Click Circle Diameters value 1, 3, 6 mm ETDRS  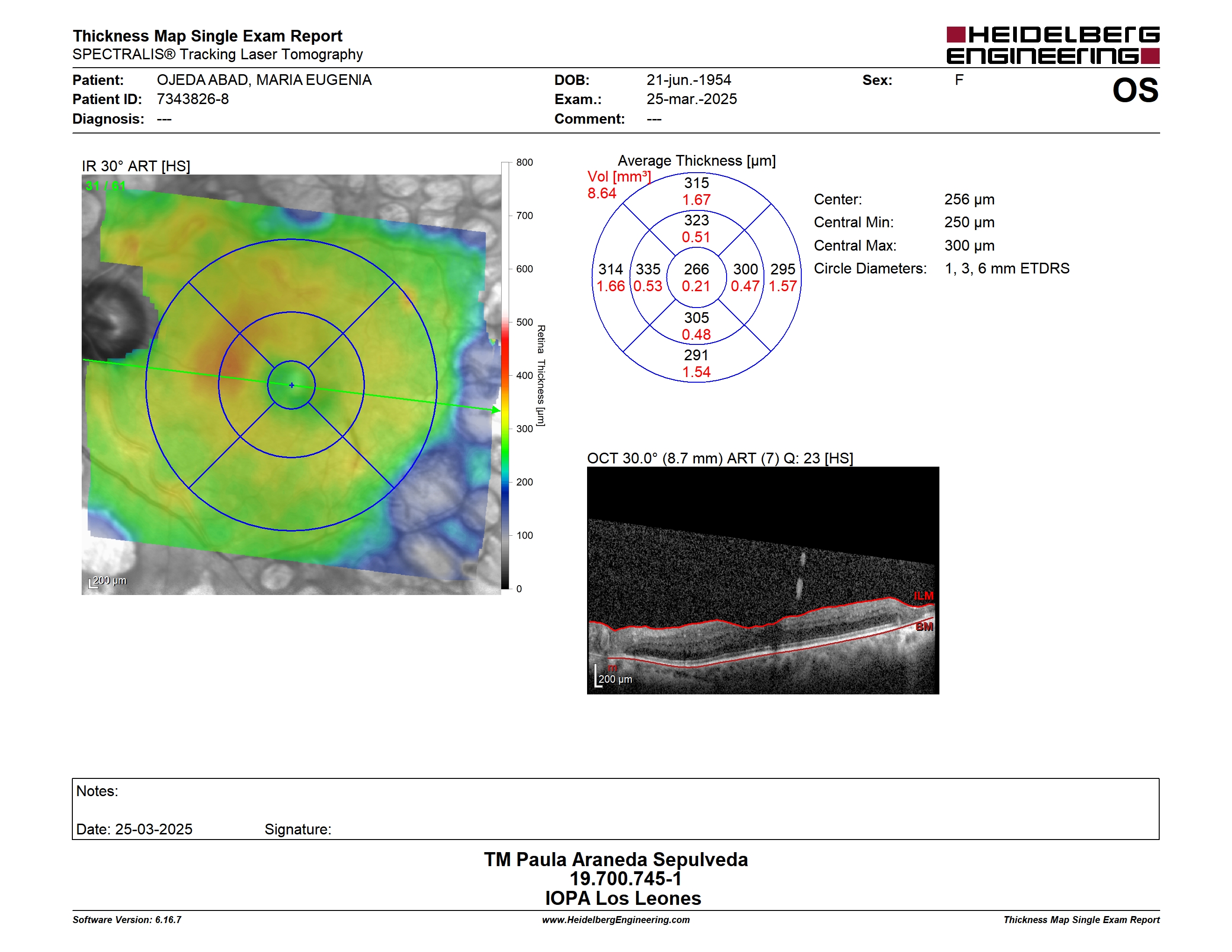tap(1007, 268)
